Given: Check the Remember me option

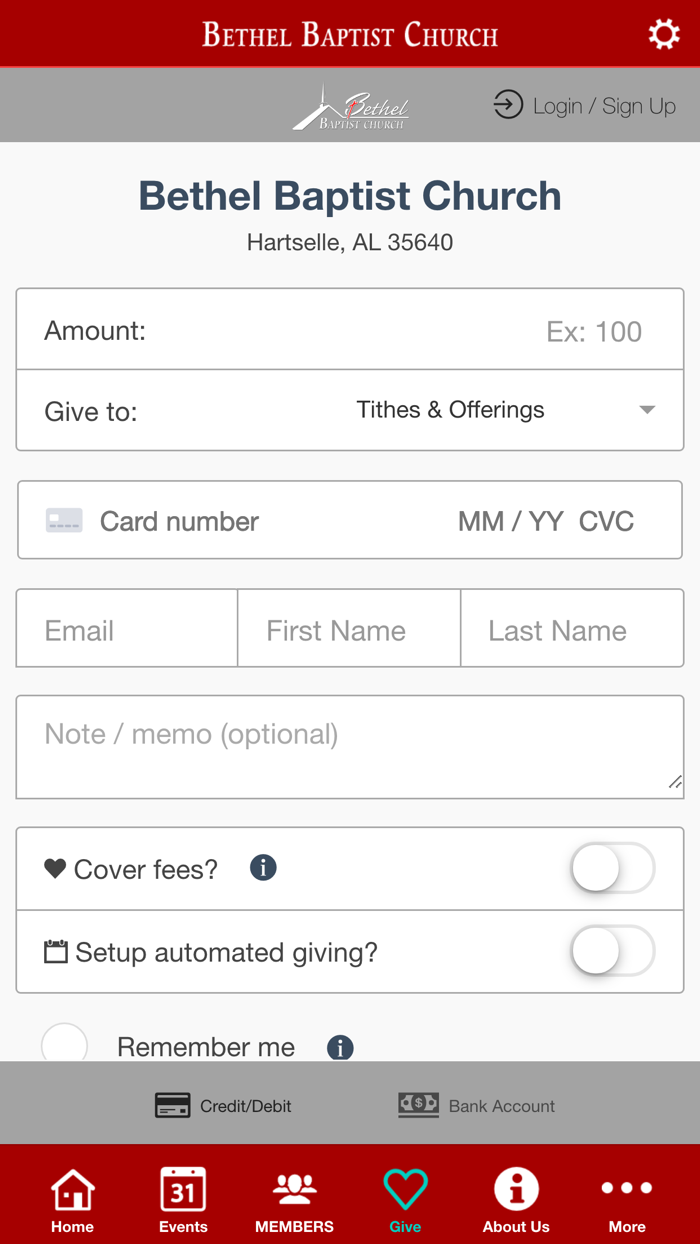Looking at the screenshot, I should [x=65, y=1044].
